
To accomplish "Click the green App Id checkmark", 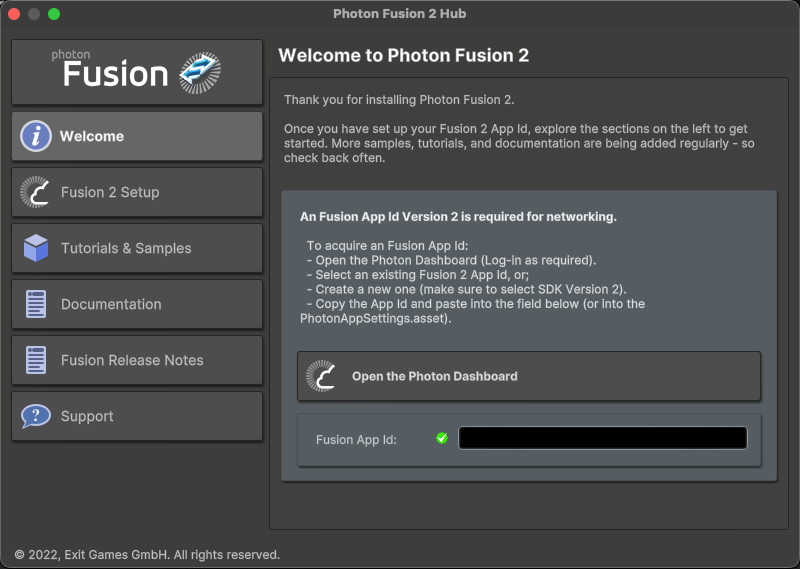I will (442, 438).
